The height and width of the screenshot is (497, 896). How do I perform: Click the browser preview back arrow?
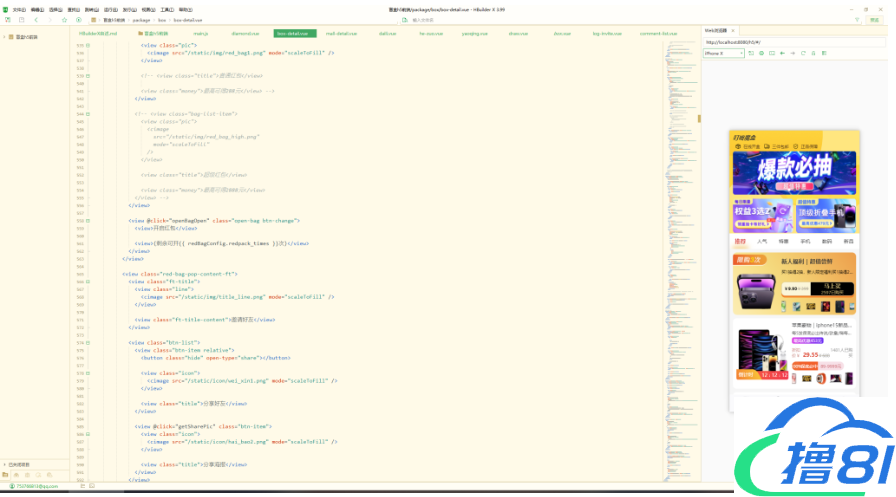(781, 53)
